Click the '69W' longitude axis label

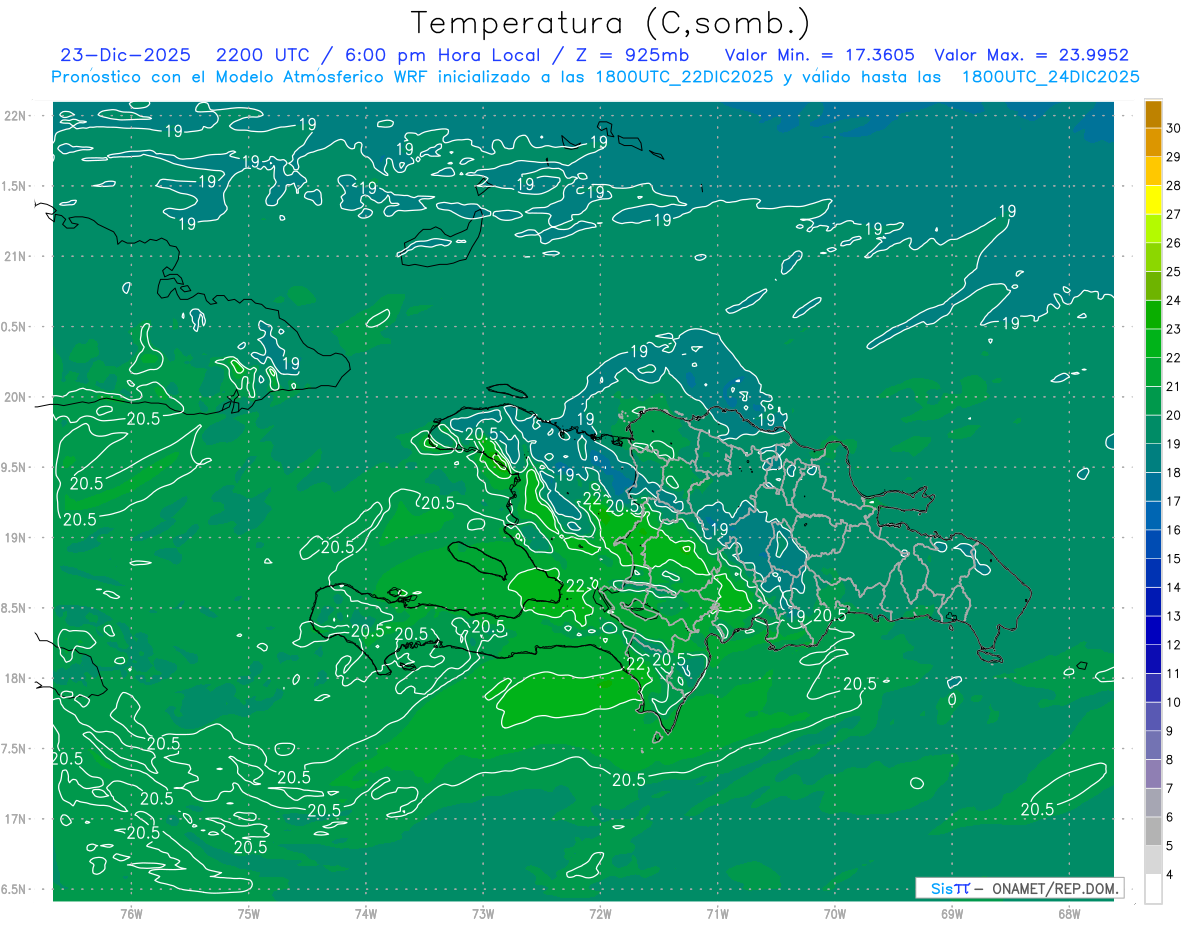tap(952, 913)
